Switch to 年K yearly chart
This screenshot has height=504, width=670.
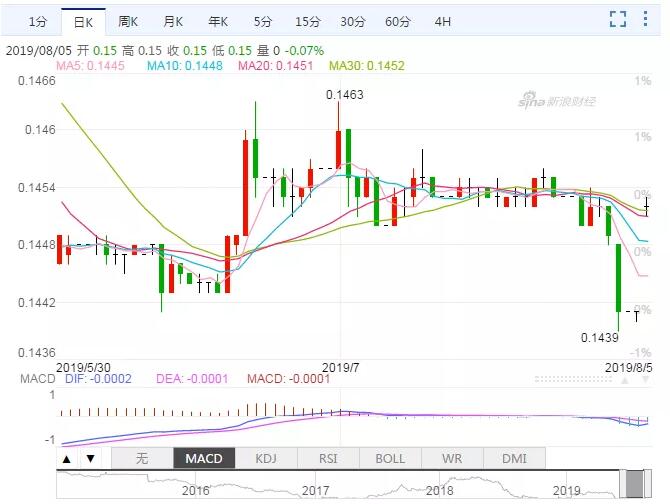point(217,21)
